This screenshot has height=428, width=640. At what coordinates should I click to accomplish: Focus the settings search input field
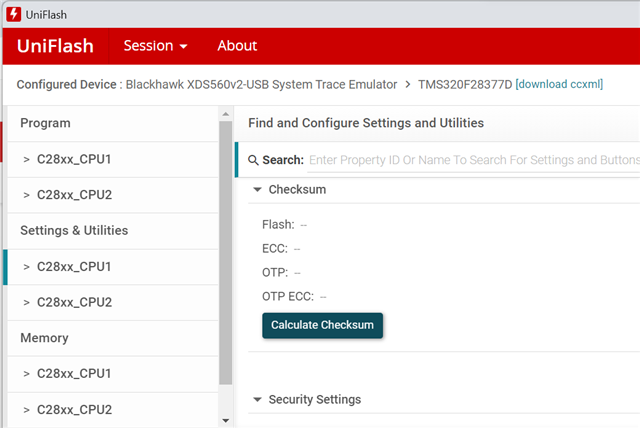pos(473,160)
